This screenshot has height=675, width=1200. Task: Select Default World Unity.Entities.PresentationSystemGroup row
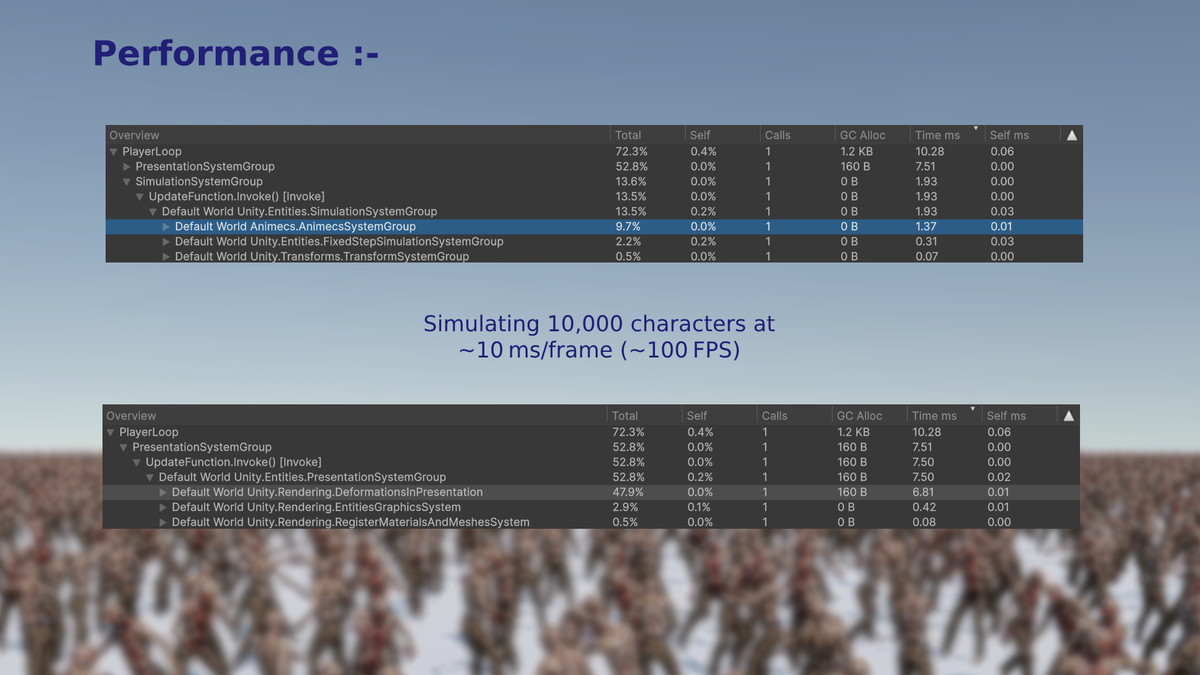click(302, 478)
